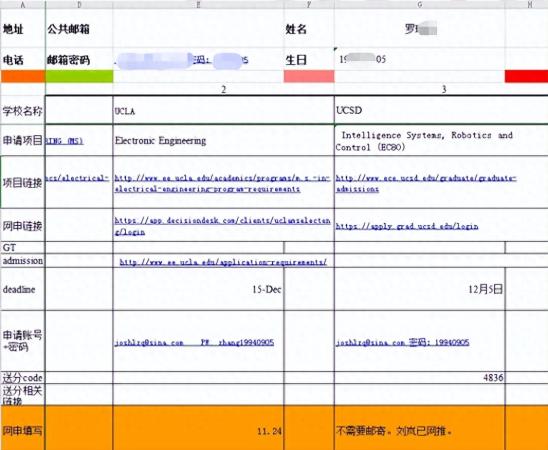The height and width of the screenshot is (450, 548).
Task: Select the pink filled cell under 生日
Action: click(309, 77)
